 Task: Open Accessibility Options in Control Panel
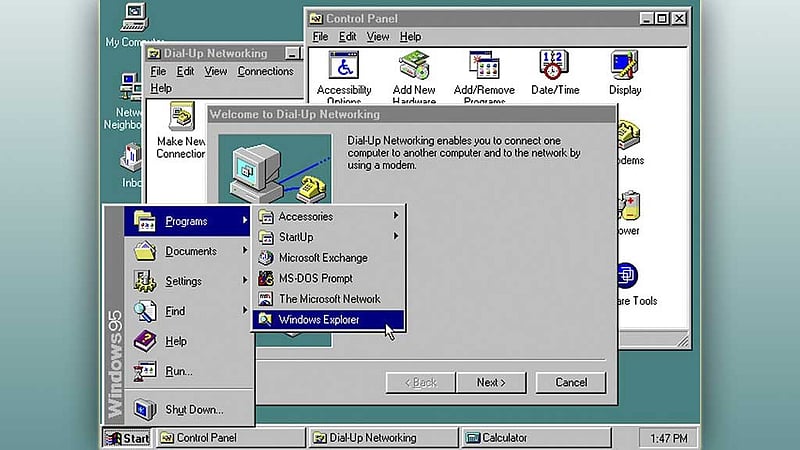[344, 65]
